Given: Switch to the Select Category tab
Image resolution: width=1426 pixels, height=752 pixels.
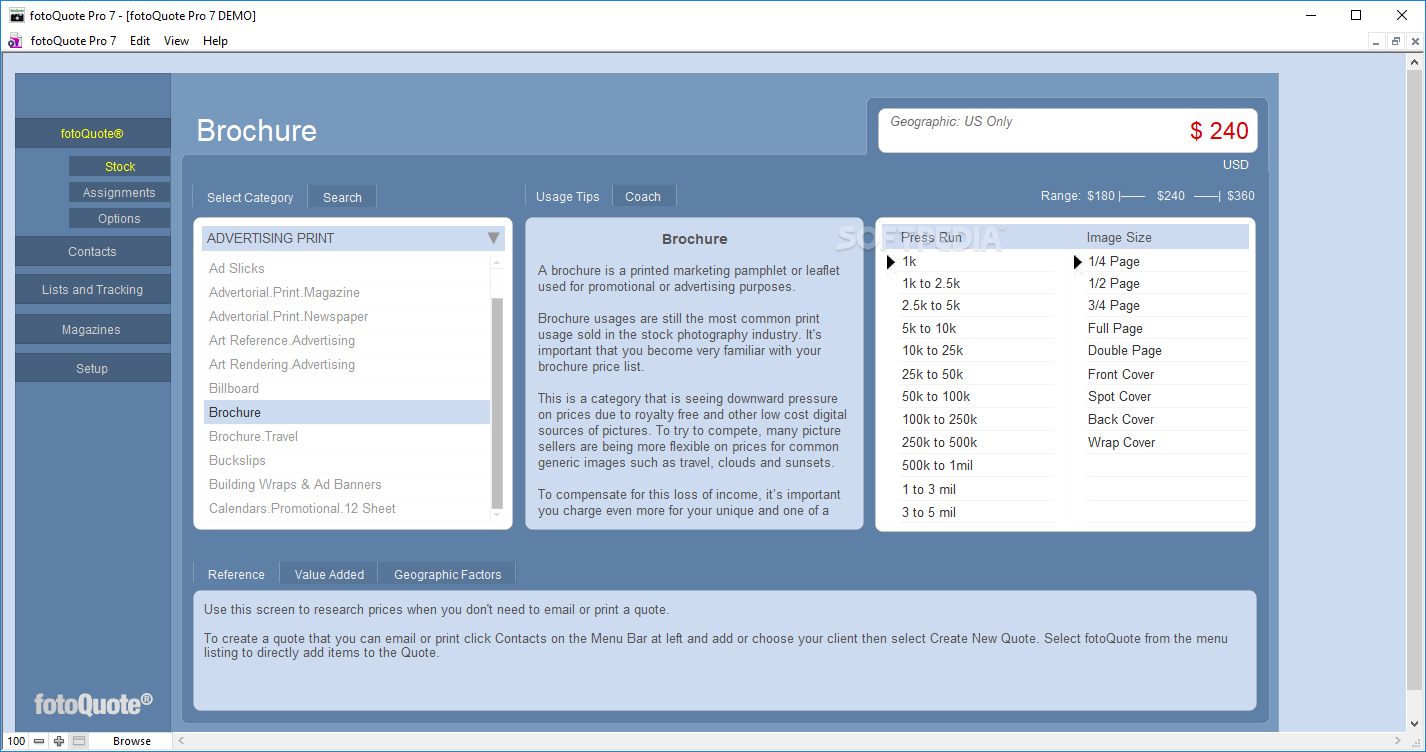Looking at the screenshot, I should coord(250,197).
